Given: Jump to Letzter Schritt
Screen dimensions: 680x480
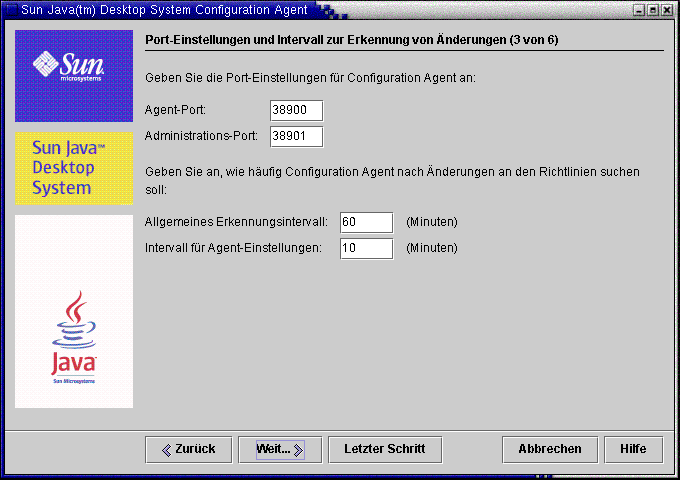Looking at the screenshot, I should pos(385,449).
